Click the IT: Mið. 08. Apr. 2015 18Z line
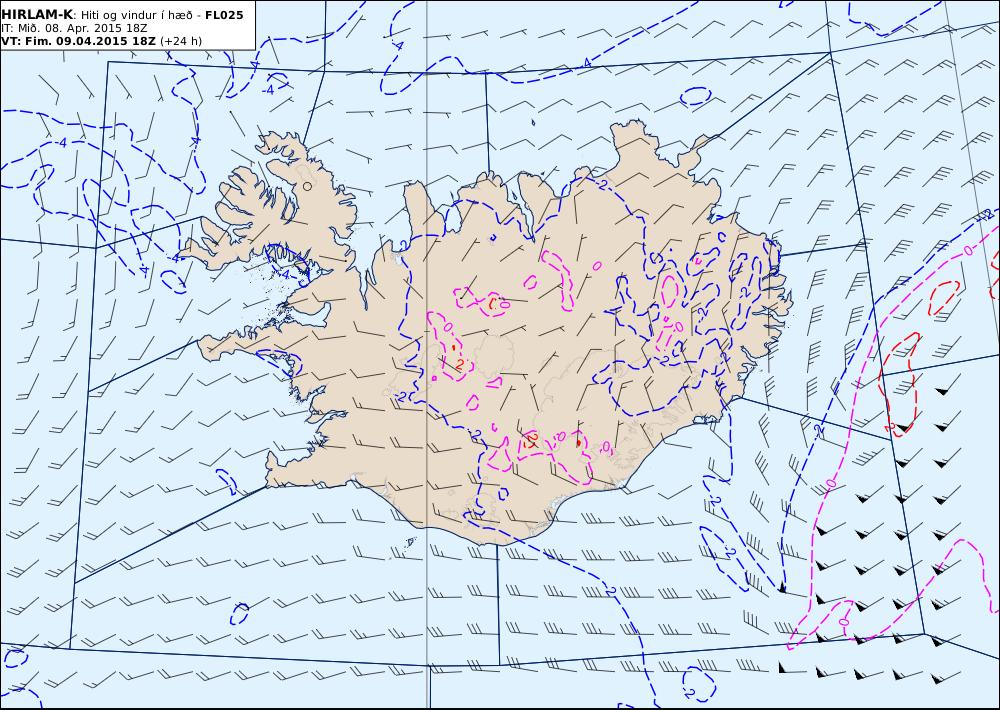Image resolution: width=1000 pixels, height=710 pixels. pos(75,28)
